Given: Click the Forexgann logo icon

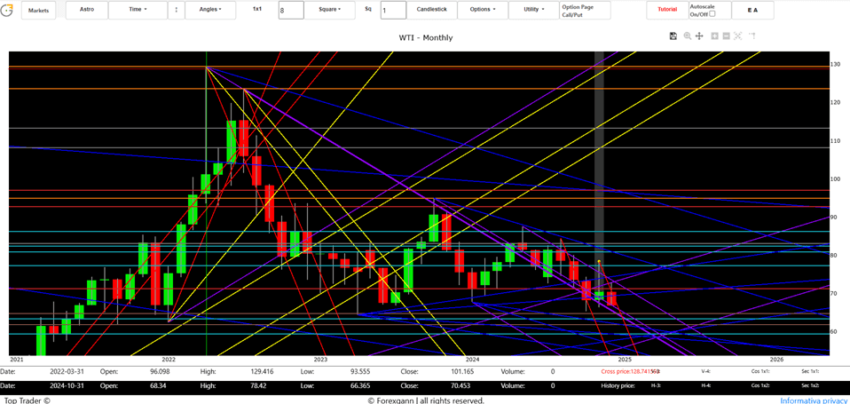Looking at the screenshot, I should point(7,10).
